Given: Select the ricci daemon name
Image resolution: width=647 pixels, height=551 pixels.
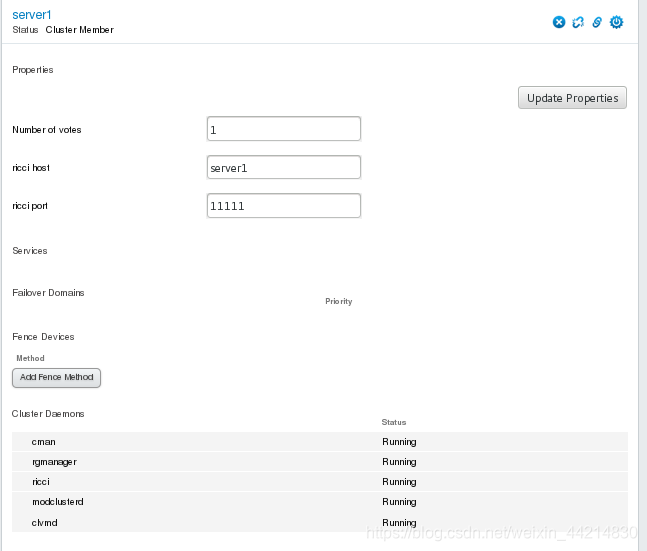Looking at the screenshot, I should pyautogui.click(x=41, y=482).
